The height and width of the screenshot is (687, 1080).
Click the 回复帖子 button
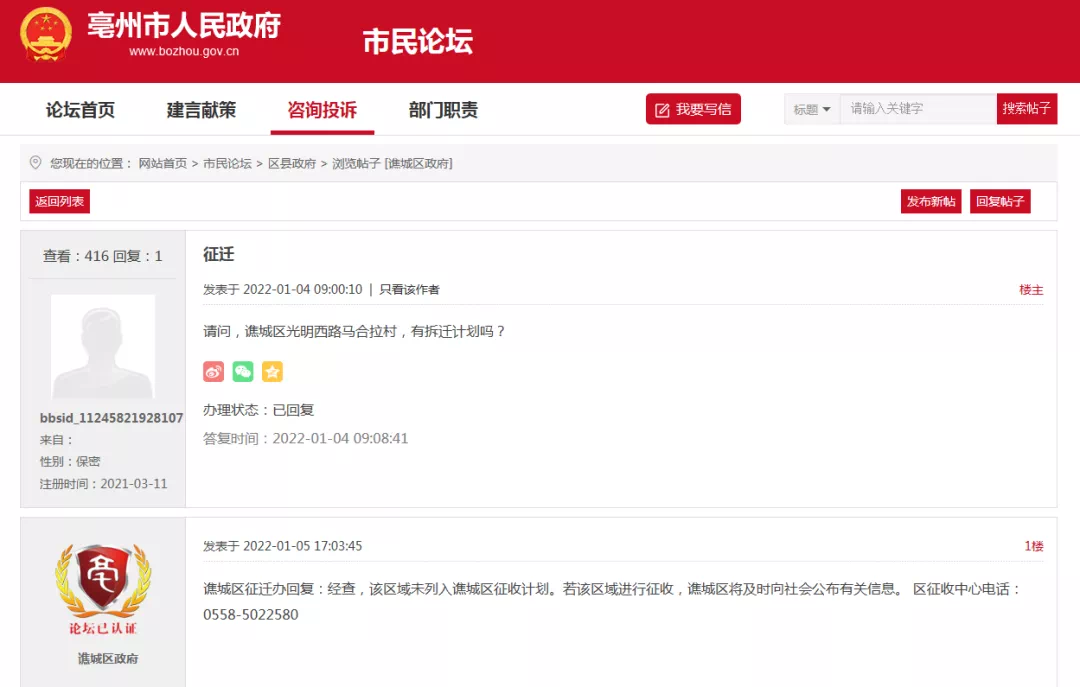point(1000,202)
